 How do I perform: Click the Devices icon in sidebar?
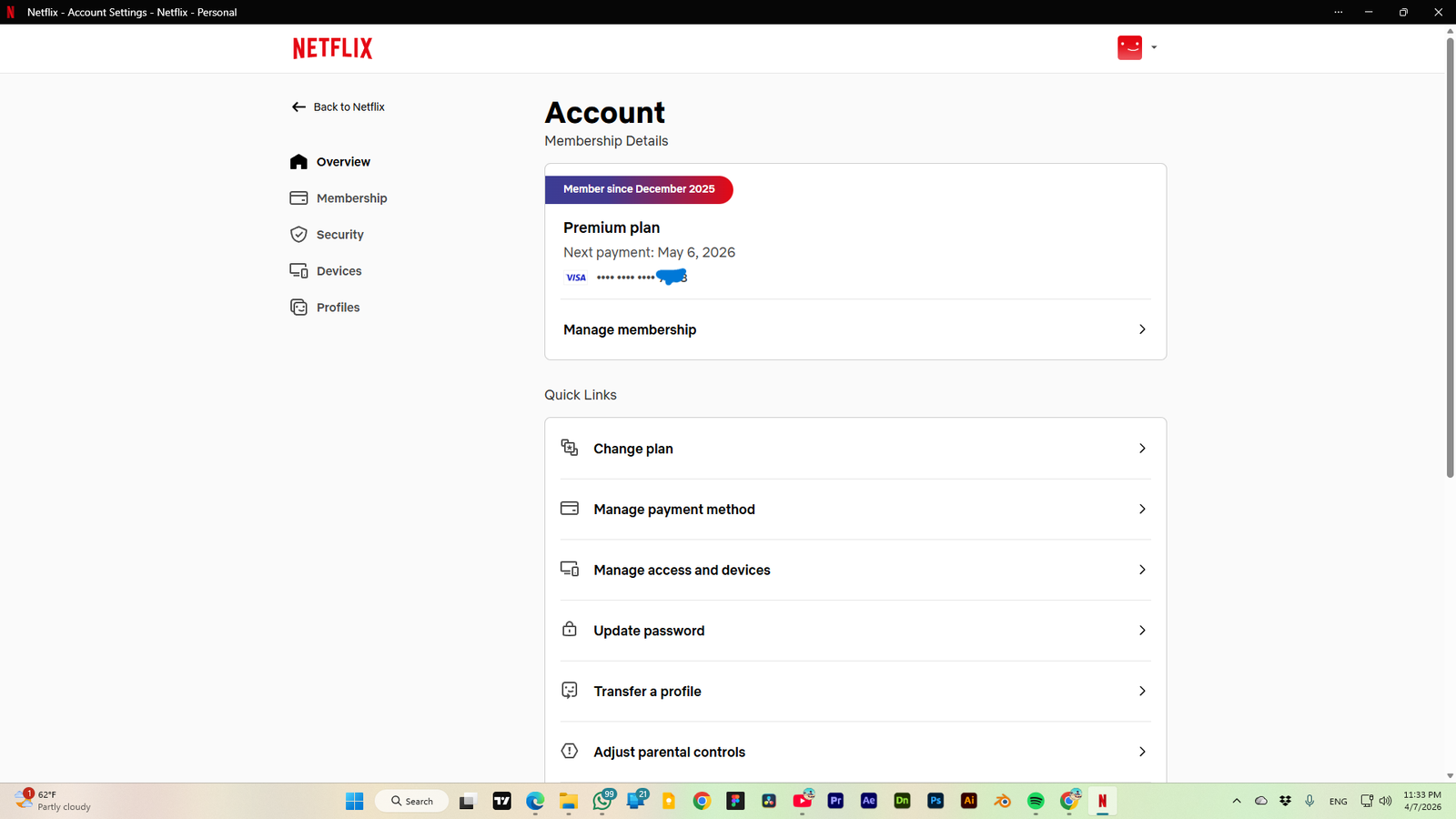tap(298, 271)
